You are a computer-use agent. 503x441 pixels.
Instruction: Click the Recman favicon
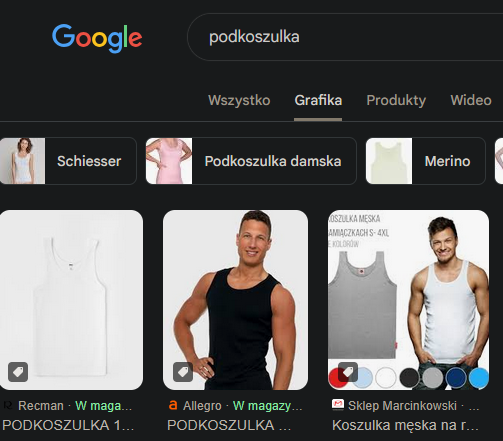tap(8, 405)
